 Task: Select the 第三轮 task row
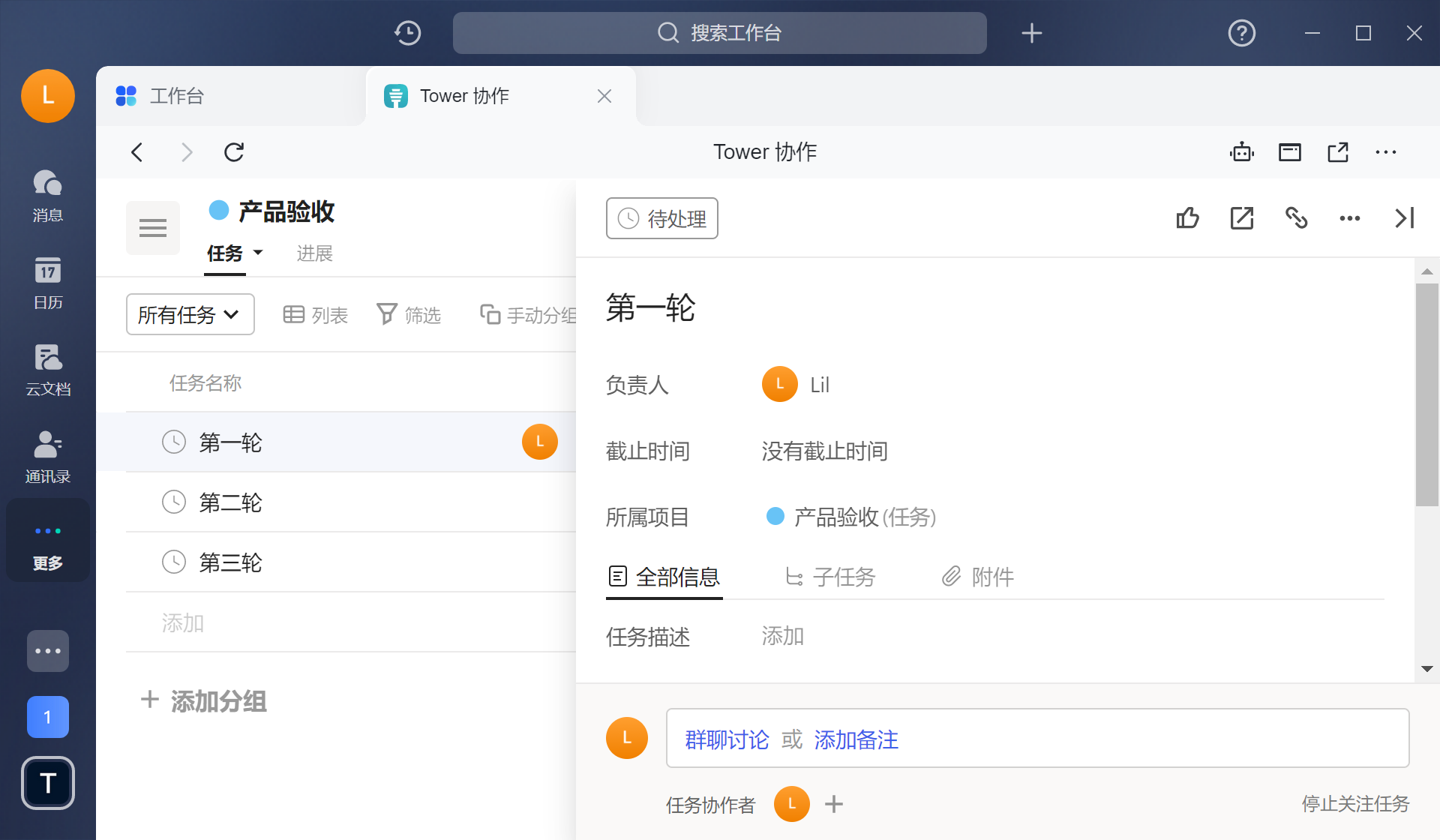pos(351,562)
